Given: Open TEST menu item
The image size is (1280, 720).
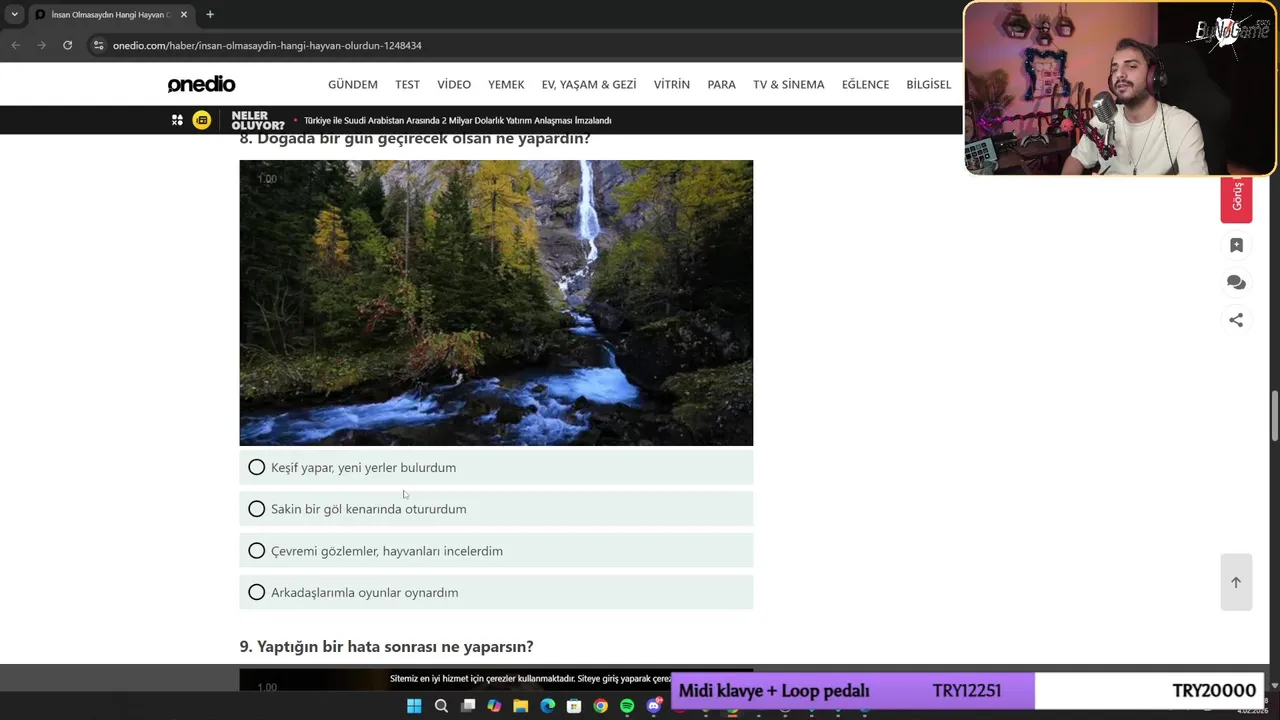Looking at the screenshot, I should tap(407, 84).
